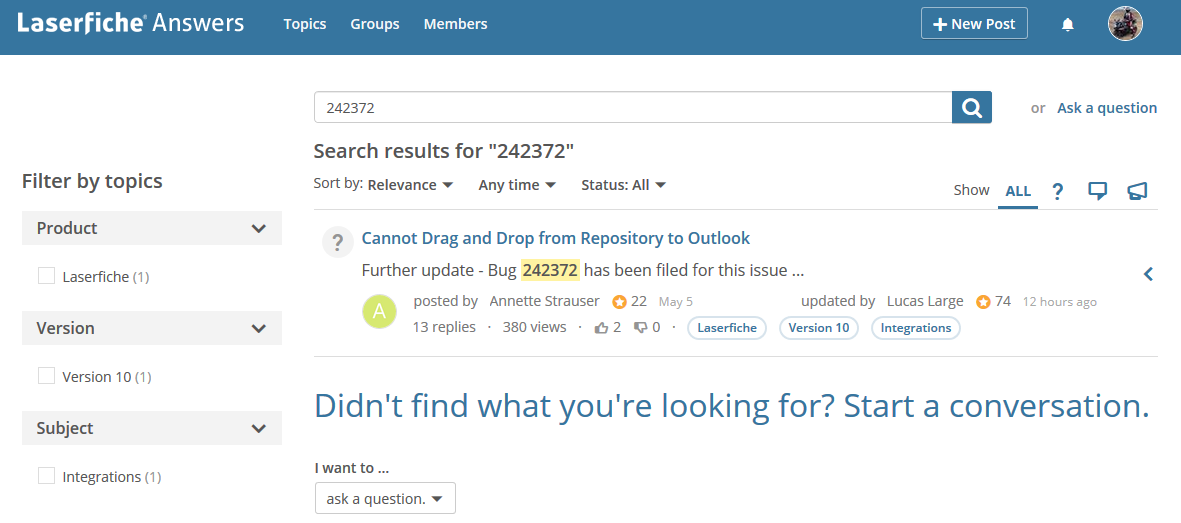The height and width of the screenshot is (523, 1181).
Task: Open the Status: All dropdown
Action: 624,185
